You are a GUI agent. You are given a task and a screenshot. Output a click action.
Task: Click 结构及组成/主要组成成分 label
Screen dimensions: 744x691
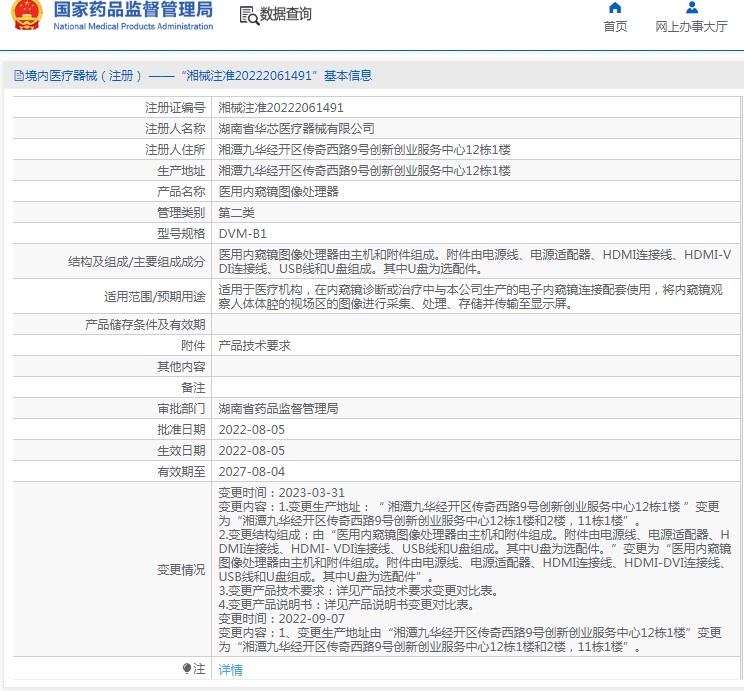(137, 261)
